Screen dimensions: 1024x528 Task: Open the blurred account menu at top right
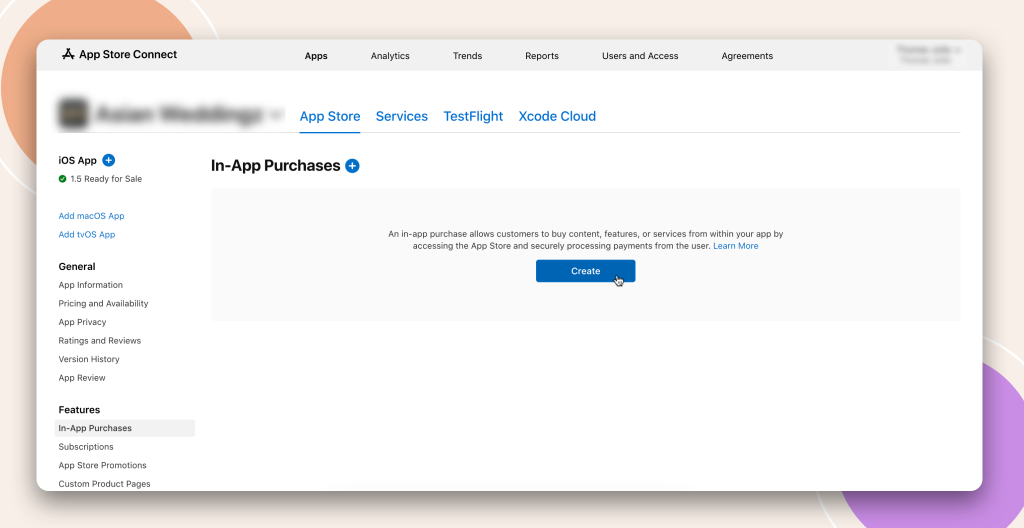click(929, 55)
